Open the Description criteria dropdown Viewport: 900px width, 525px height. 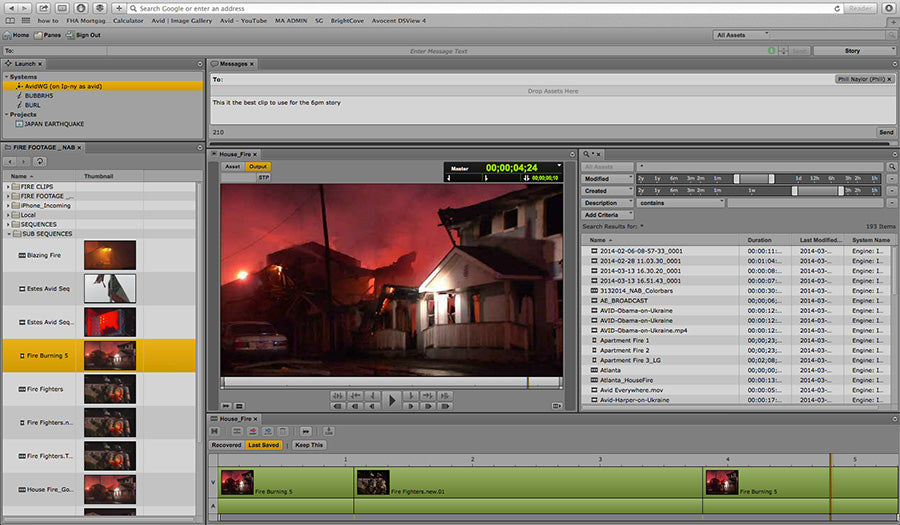point(607,203)
